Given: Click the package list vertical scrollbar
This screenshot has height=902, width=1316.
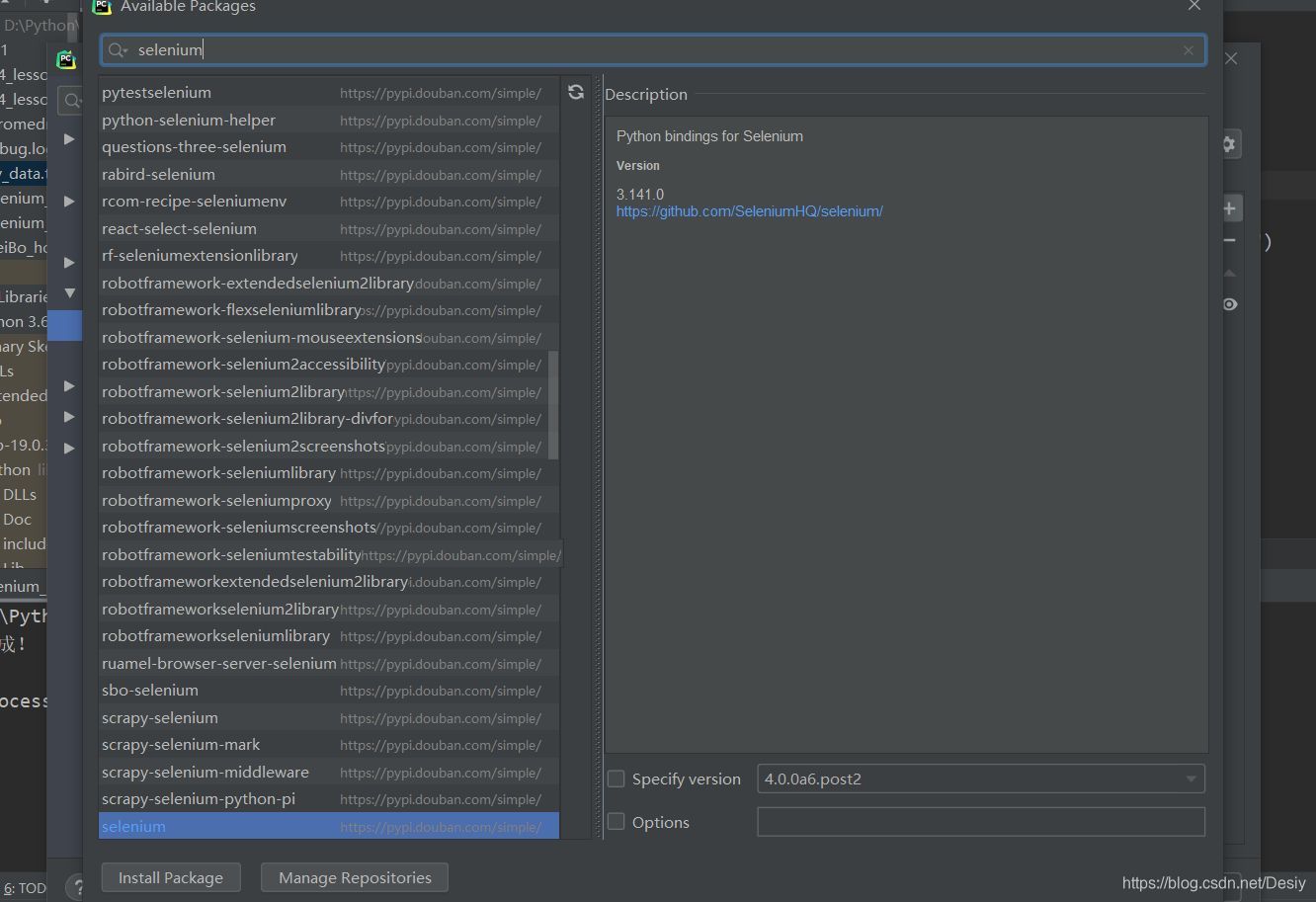Looking at the screenshot, I should [554, 405].
